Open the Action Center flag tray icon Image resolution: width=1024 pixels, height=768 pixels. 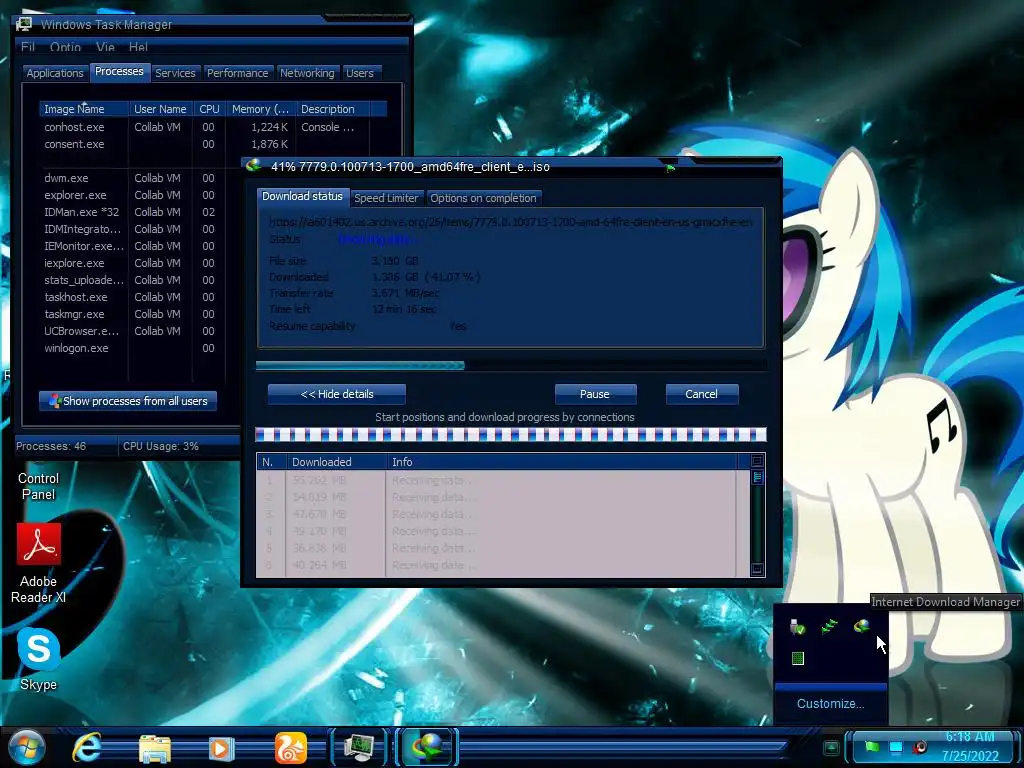pos(872,746)
